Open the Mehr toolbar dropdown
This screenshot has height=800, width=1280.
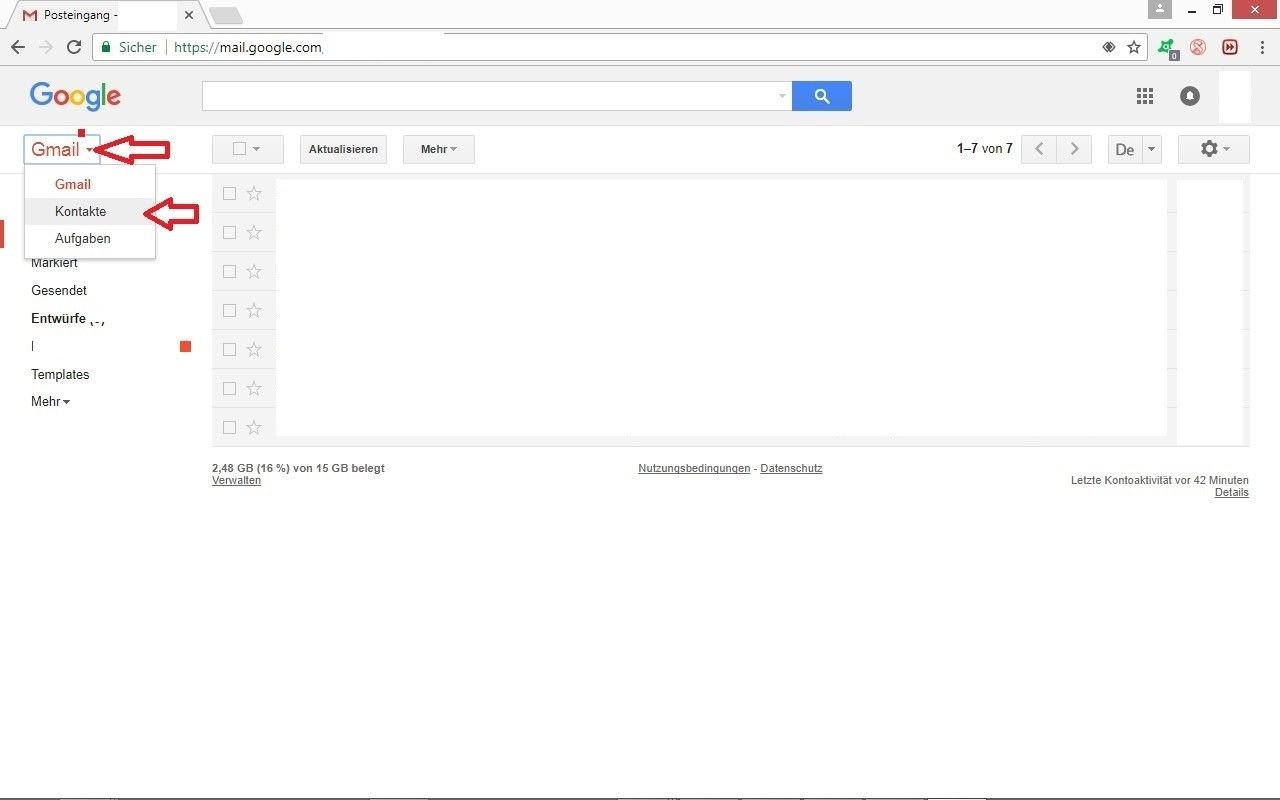pos(439,149)
